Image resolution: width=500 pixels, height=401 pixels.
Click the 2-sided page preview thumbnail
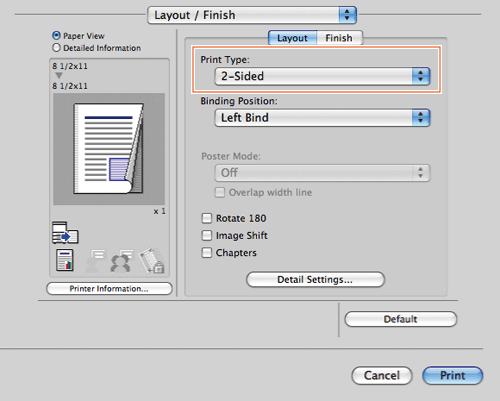point(109,149)
